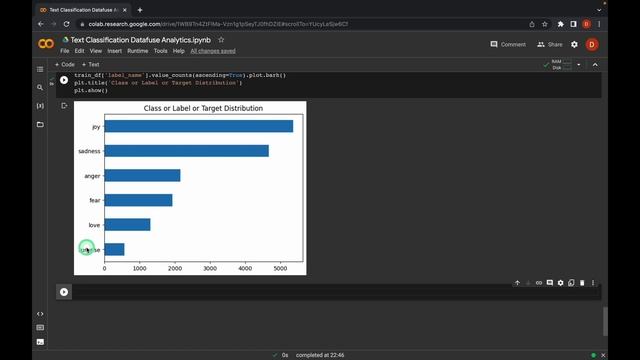Open the Comment button

click(508, 44)
